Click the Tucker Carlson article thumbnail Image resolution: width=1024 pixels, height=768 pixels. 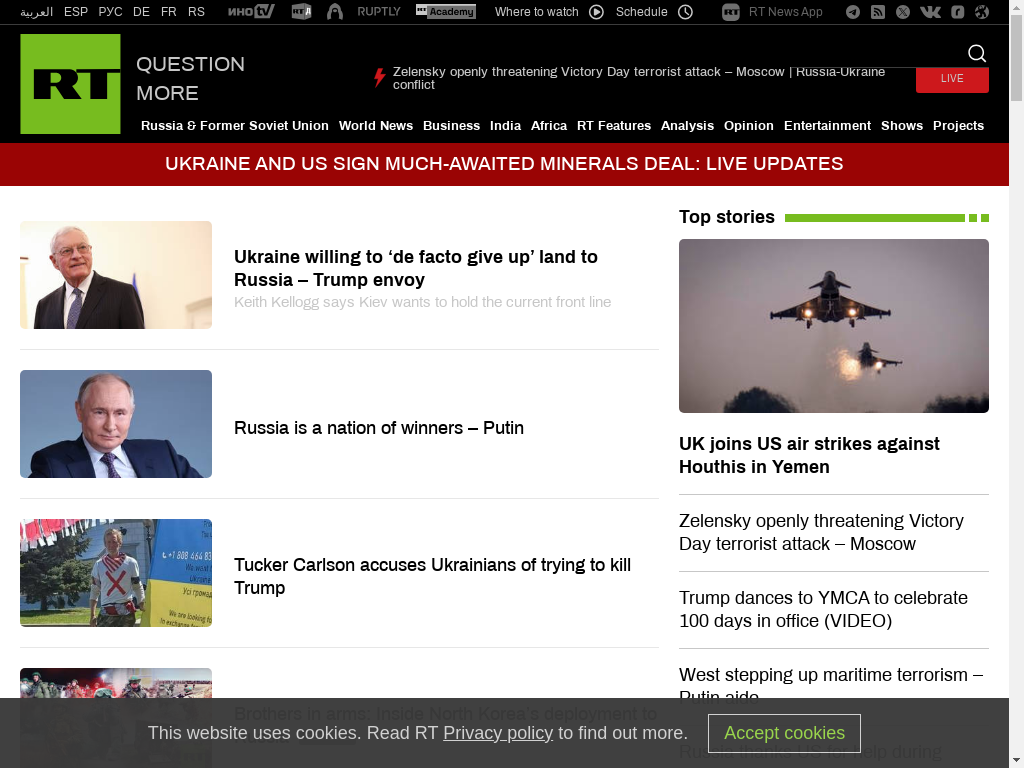[116, 573]
